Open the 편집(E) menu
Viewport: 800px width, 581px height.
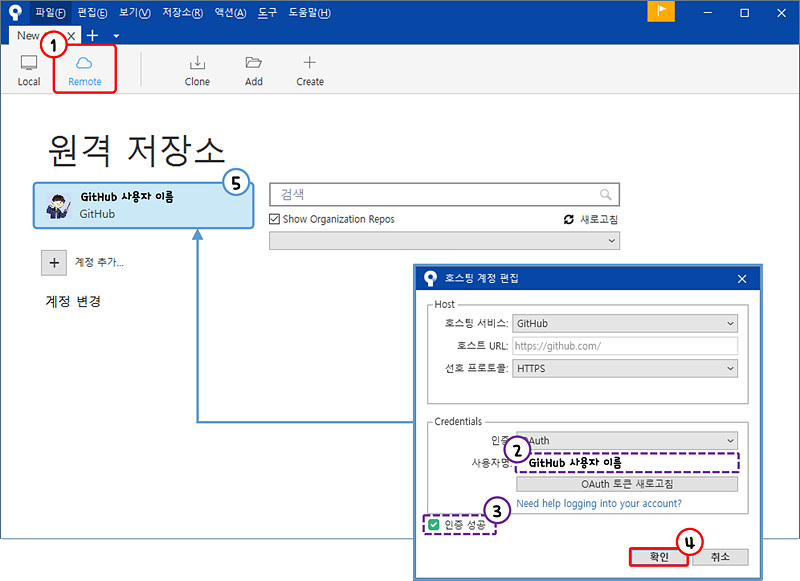(92, 13)
